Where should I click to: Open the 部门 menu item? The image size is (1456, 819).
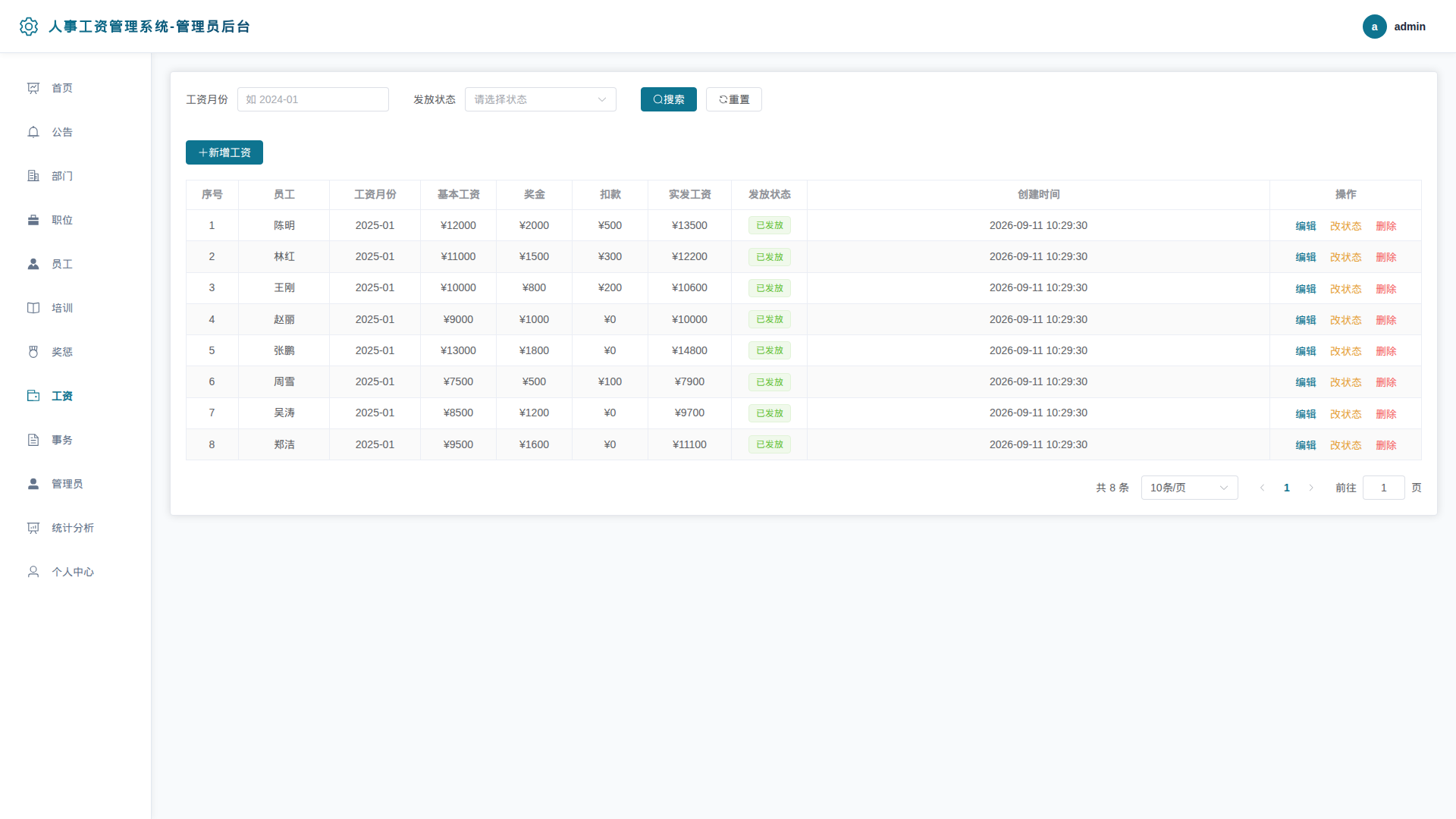(x=76, y=176)
